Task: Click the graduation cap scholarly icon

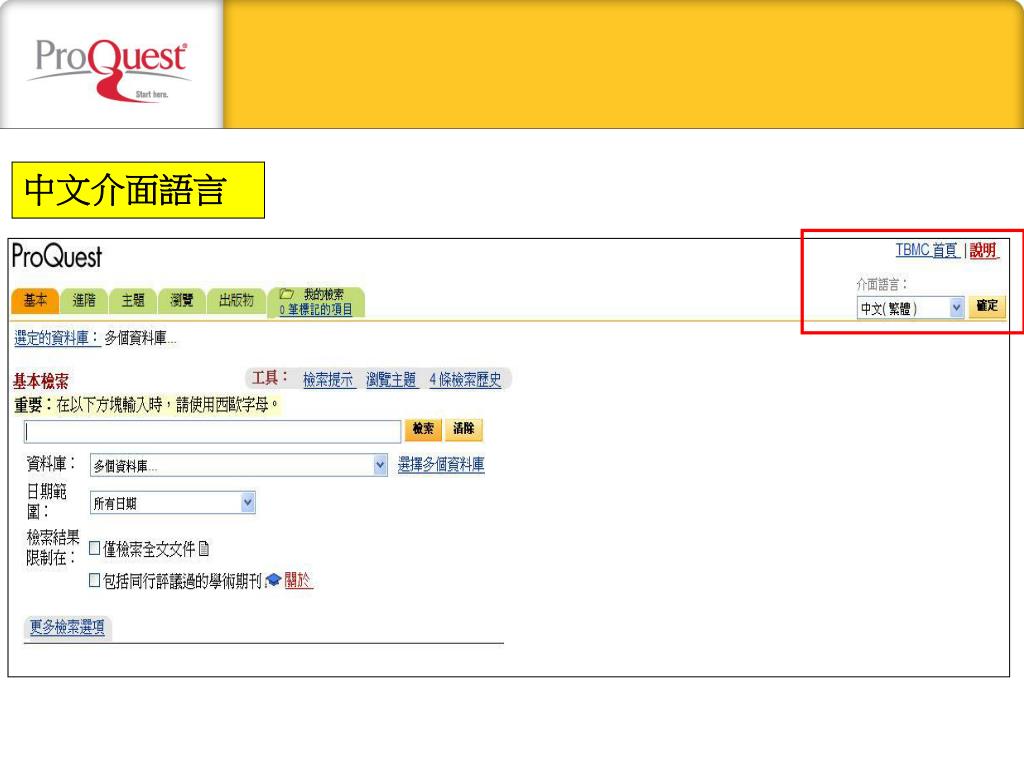Action: 274,580
